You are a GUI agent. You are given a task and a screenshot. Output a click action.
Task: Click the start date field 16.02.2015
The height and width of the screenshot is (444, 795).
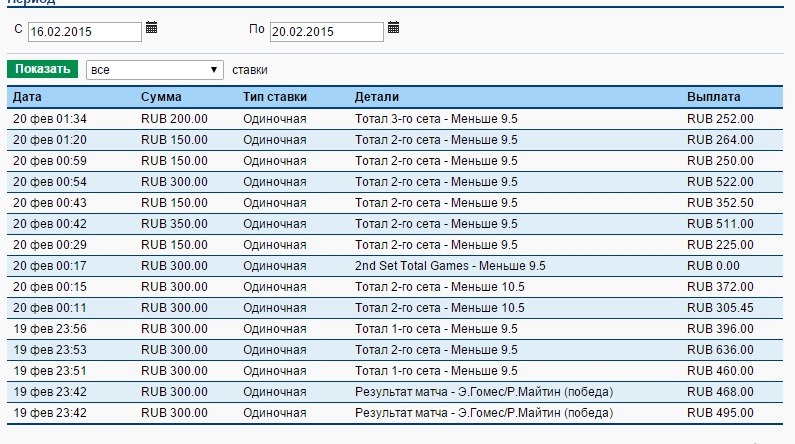[85, 31]
